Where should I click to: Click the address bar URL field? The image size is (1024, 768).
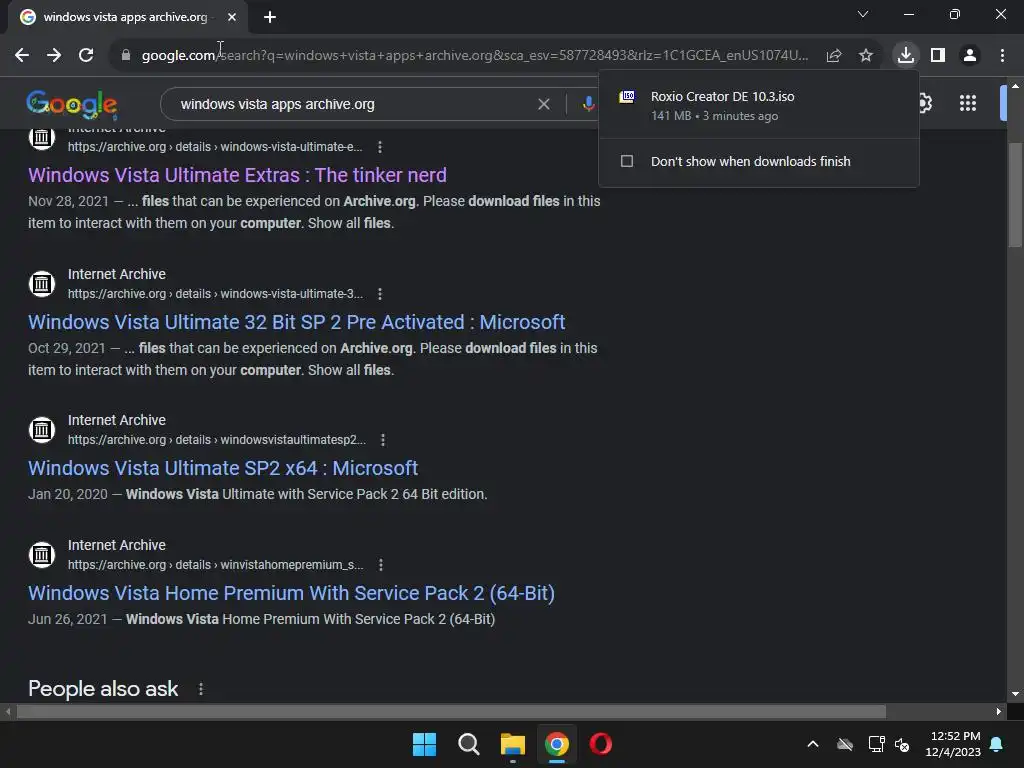[x=475, y=55]
